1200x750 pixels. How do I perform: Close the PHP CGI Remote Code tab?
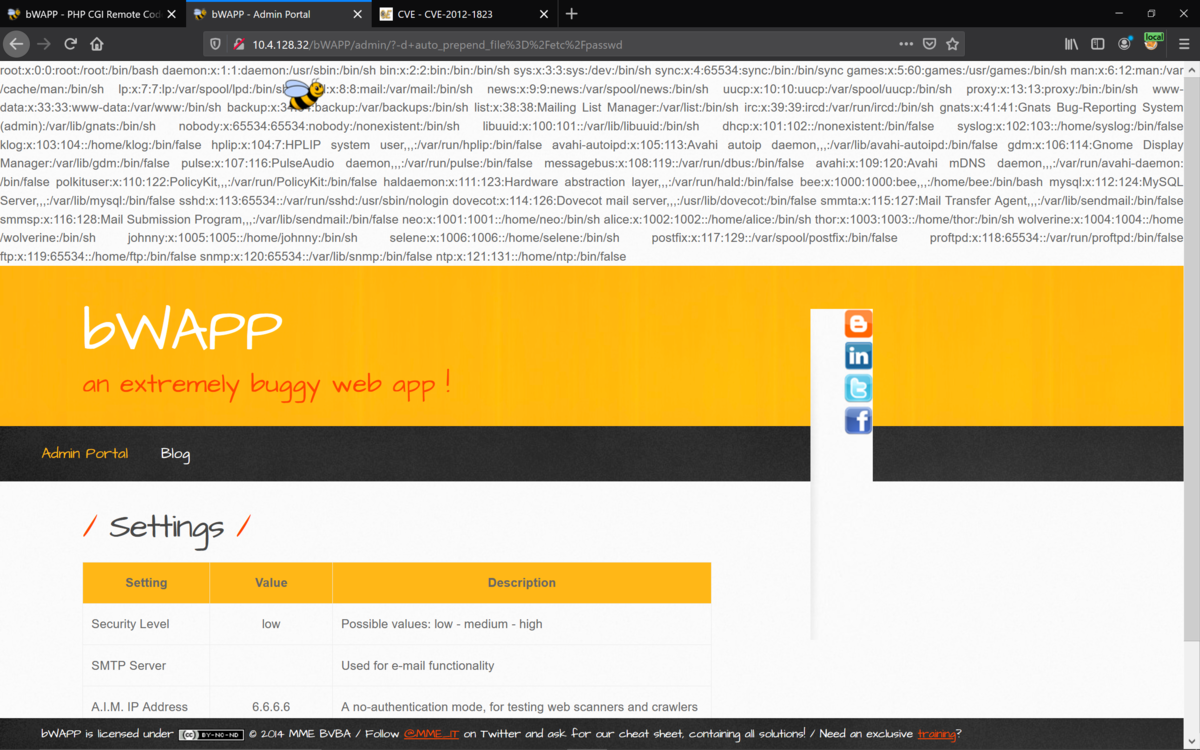click(x=171, y=14)
